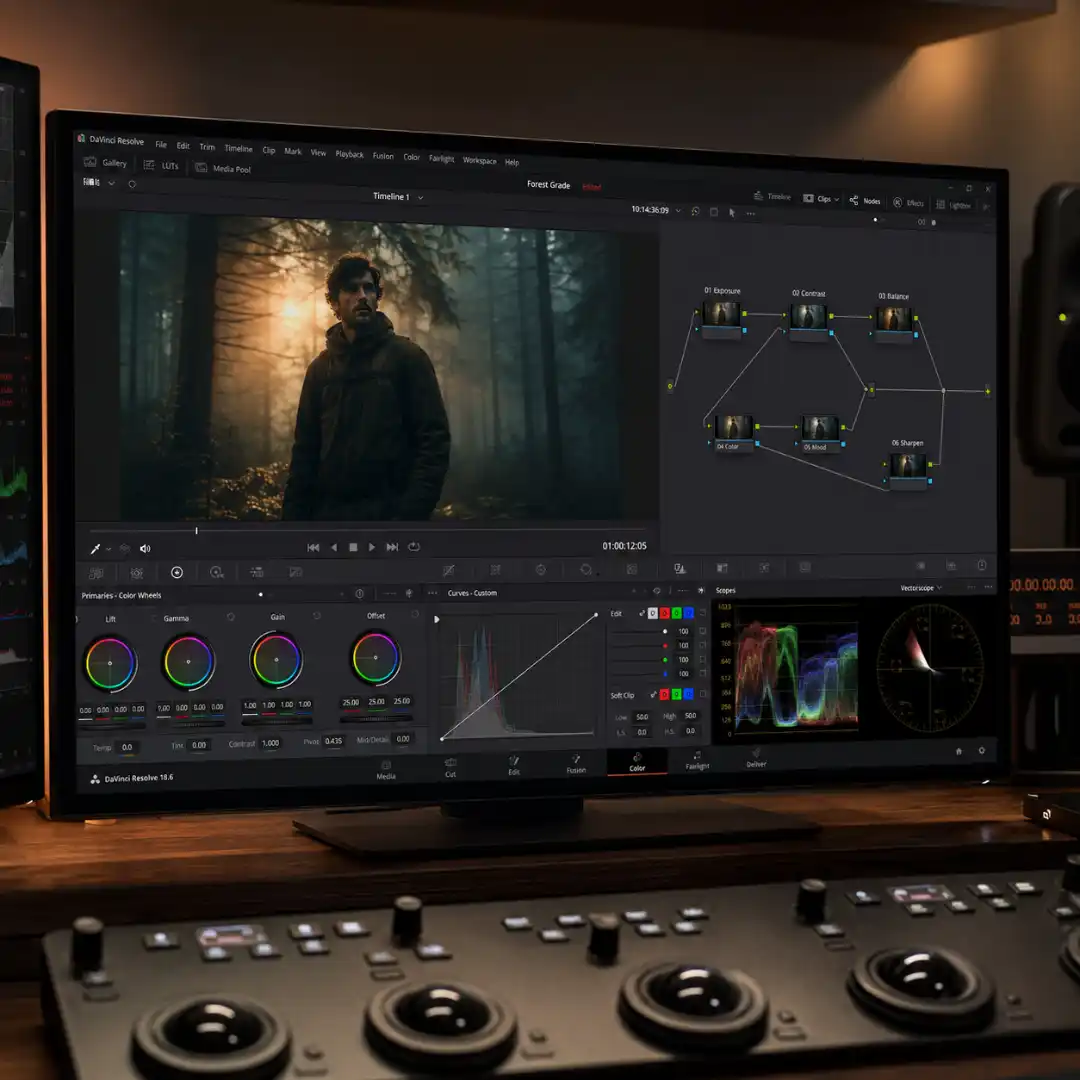Toggle green channel in Curves Edit

[676, 613]
